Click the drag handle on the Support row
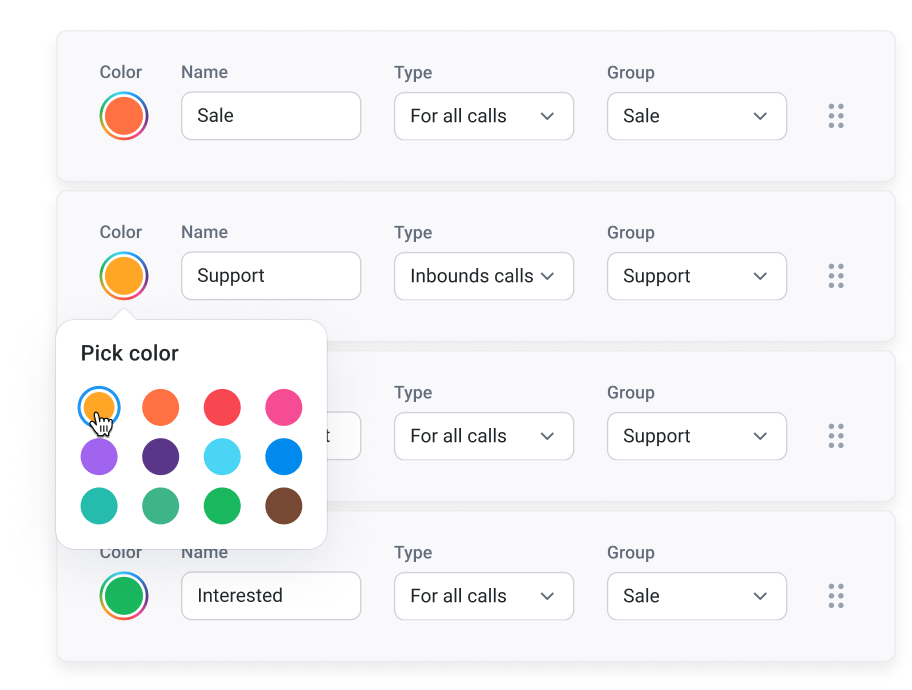 pyautogui.click(x=837, y=276)
